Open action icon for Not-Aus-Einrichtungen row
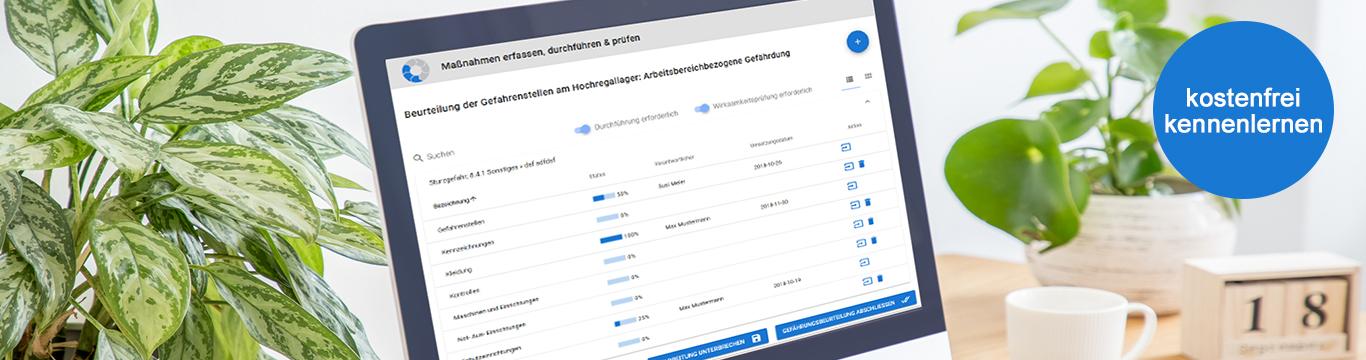The width and height of the screenshot is (1366, 360). pyautogui.click(x=863, y=262)
